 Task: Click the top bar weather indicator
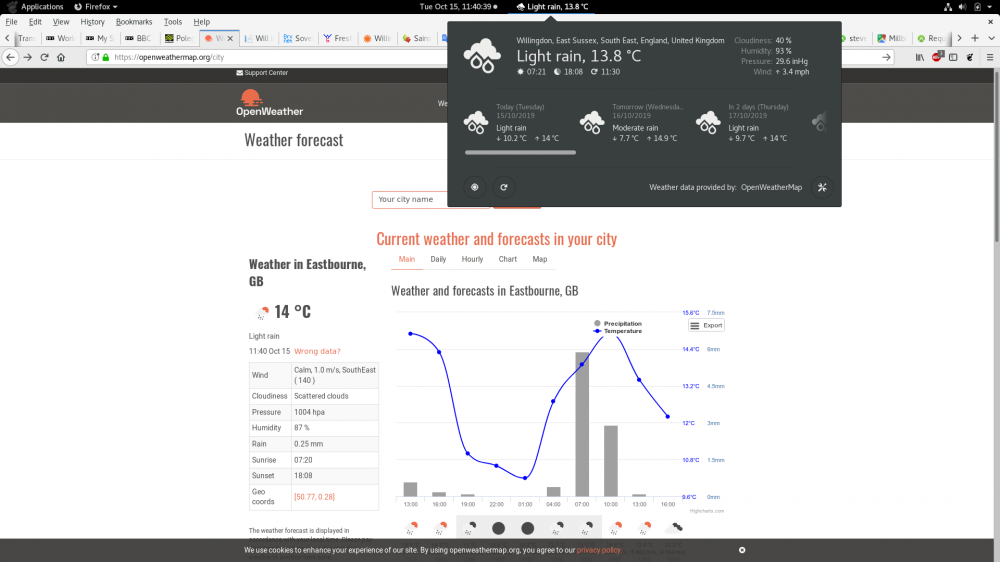click(552, 6)
